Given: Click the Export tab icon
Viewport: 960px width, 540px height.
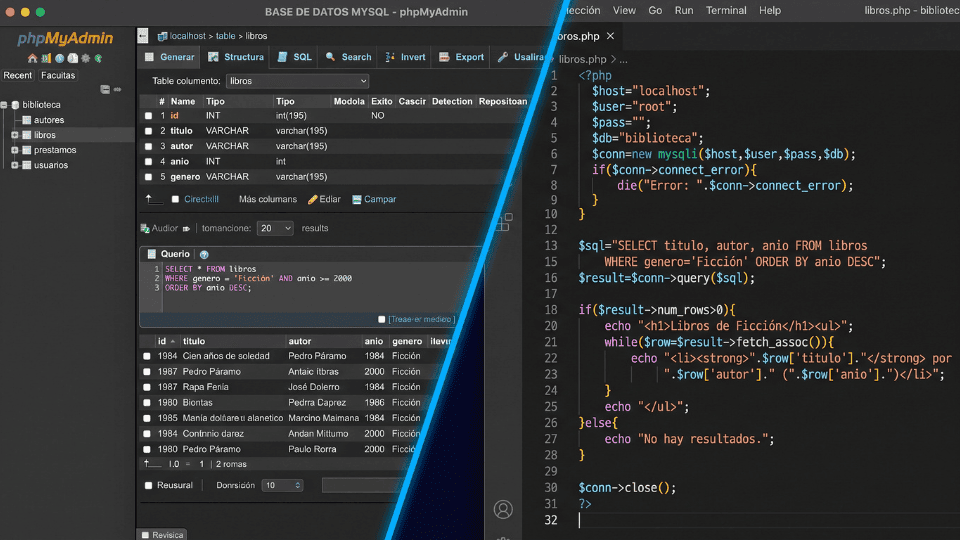Looking at the screenshot, I should pyautogui.click(x=444, y=57).
